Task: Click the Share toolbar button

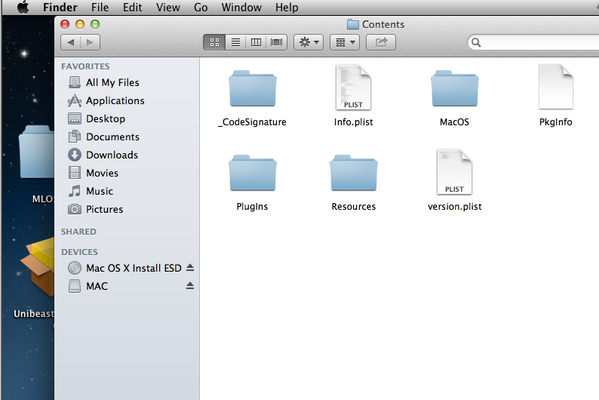Action: (x=381, y=42)
